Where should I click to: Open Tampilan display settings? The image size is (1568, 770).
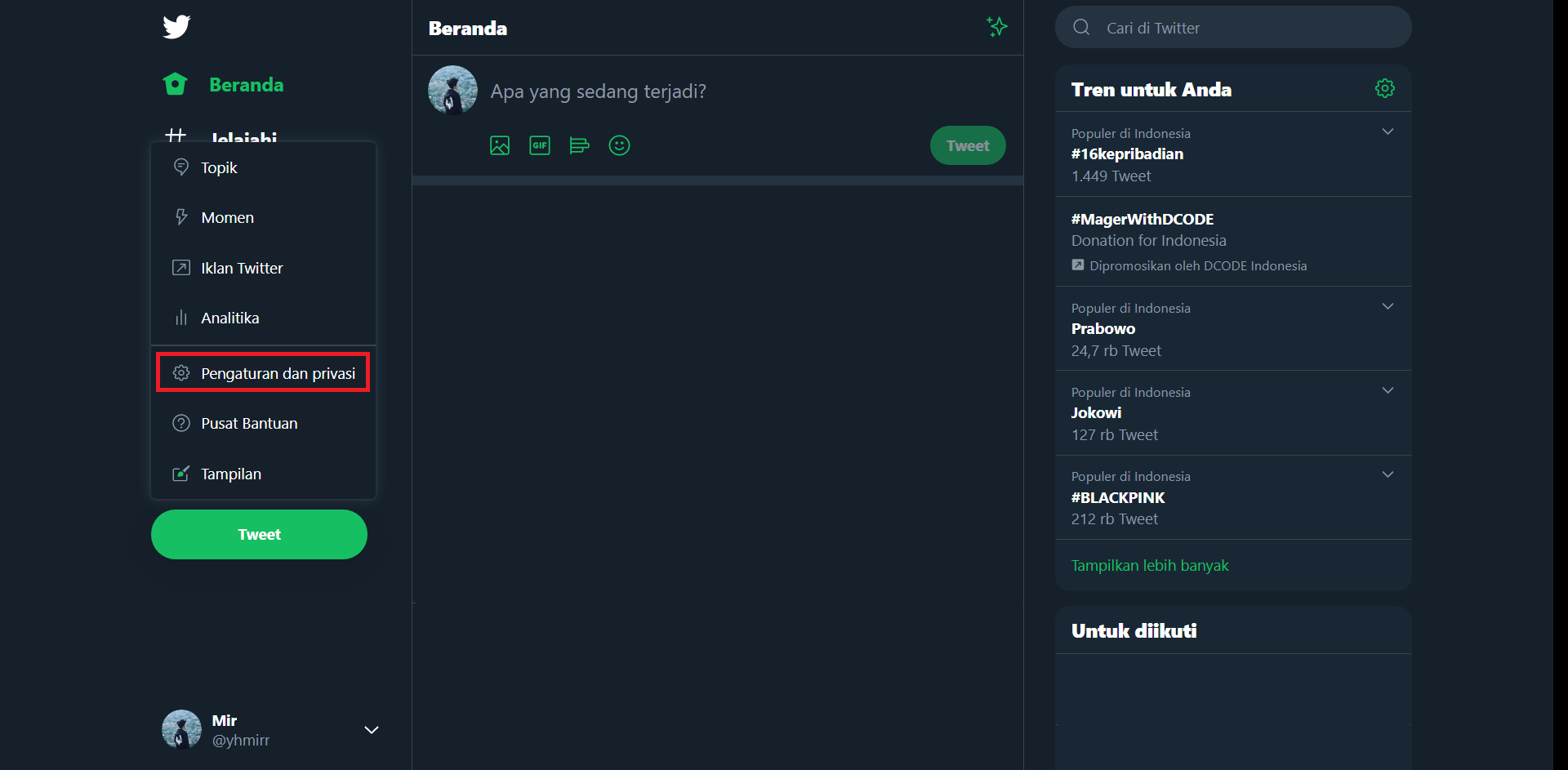(263, 474)
